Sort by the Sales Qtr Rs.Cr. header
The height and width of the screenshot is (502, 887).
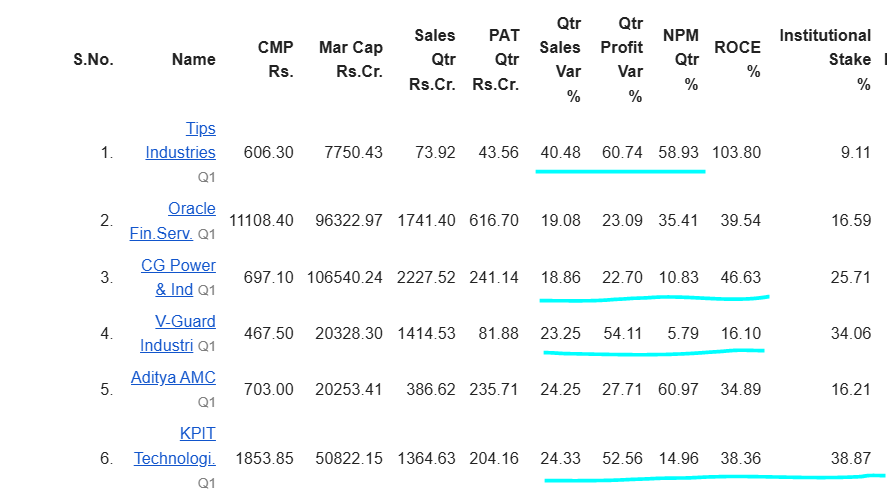pos(432,59)
